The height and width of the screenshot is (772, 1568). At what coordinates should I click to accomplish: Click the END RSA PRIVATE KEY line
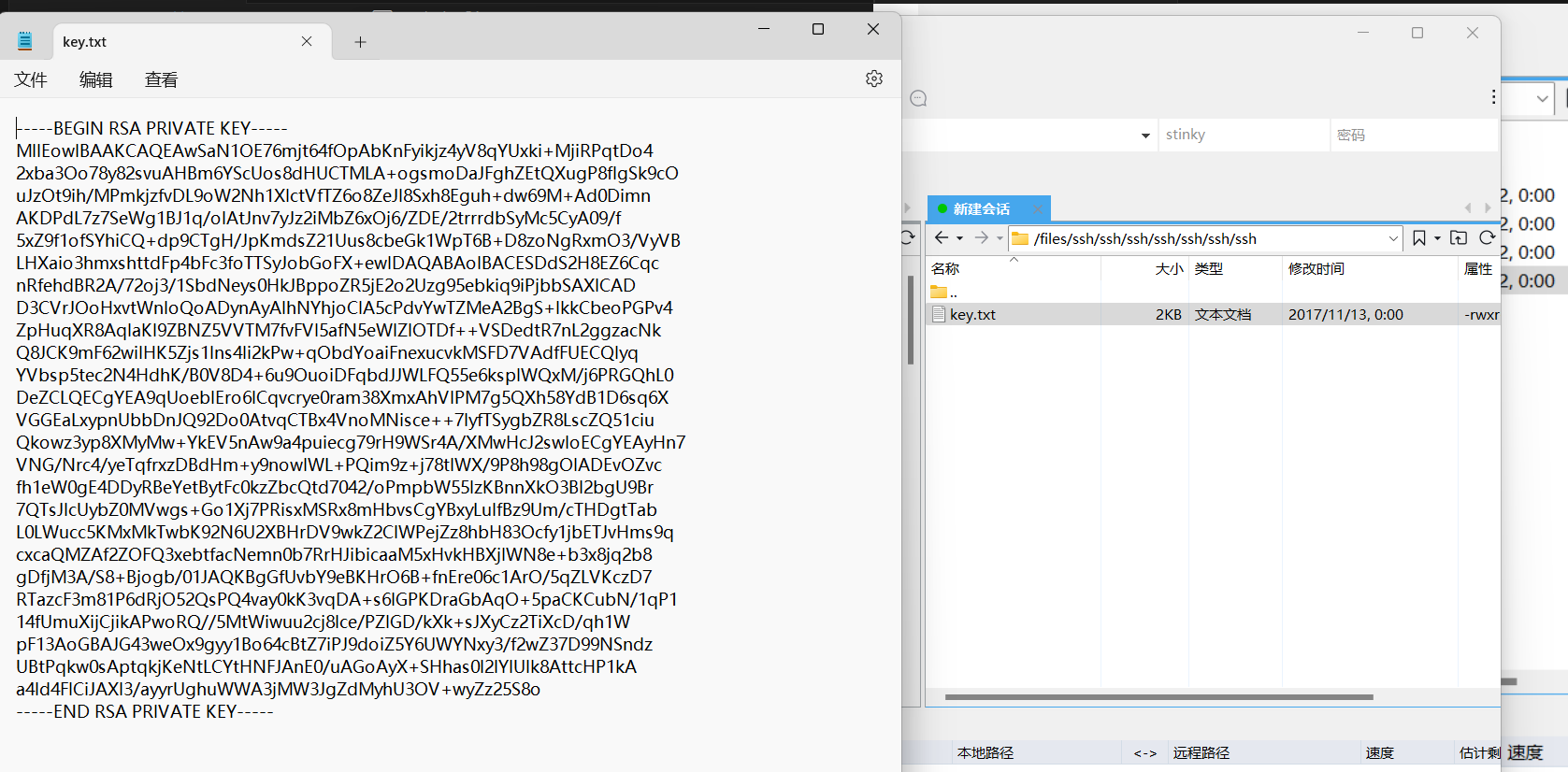(x=145, y=711)
